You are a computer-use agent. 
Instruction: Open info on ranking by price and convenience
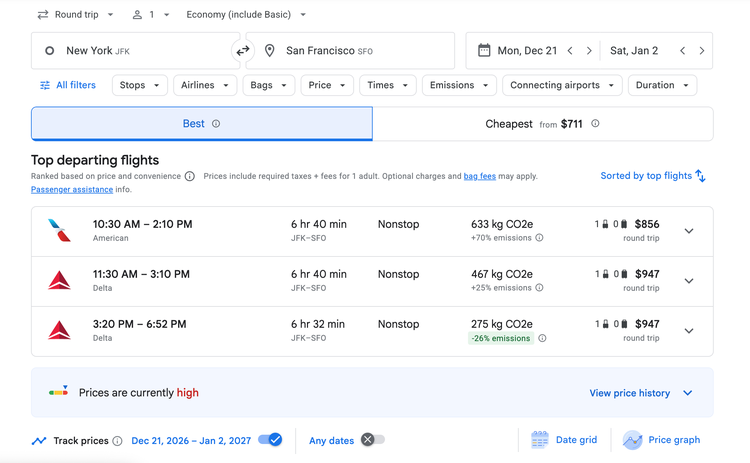coord(190,176)
